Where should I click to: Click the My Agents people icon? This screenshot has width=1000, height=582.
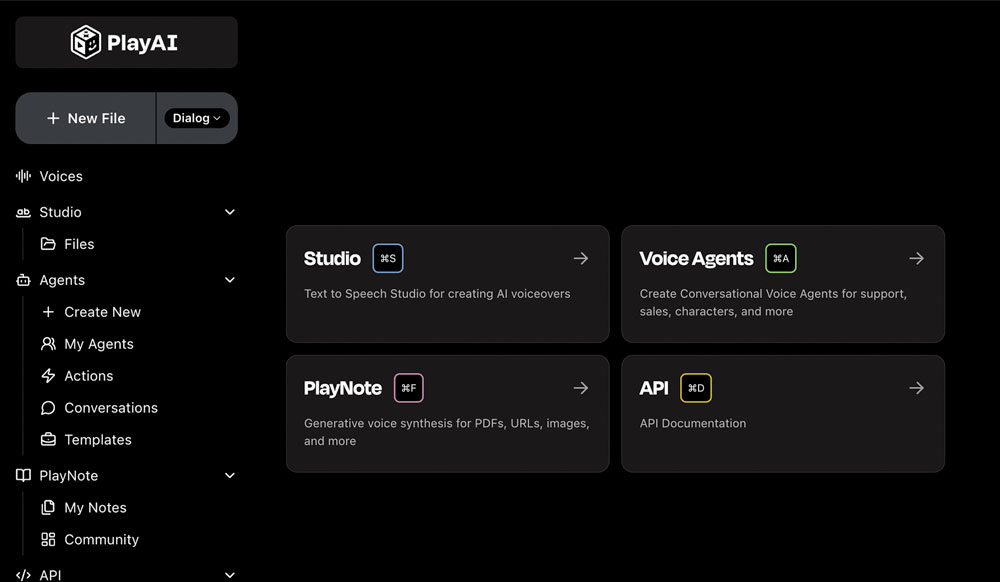click(x=48, y=344)
